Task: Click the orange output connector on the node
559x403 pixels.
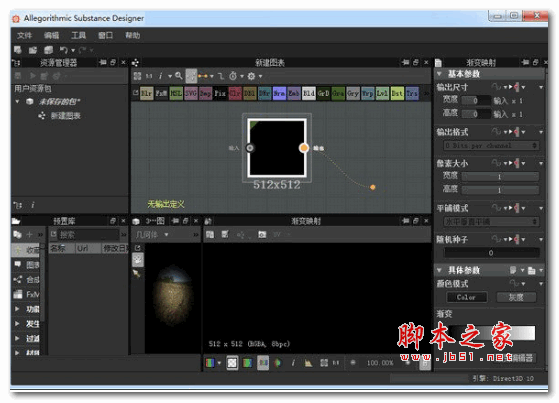Action: [x=304, y=148]
